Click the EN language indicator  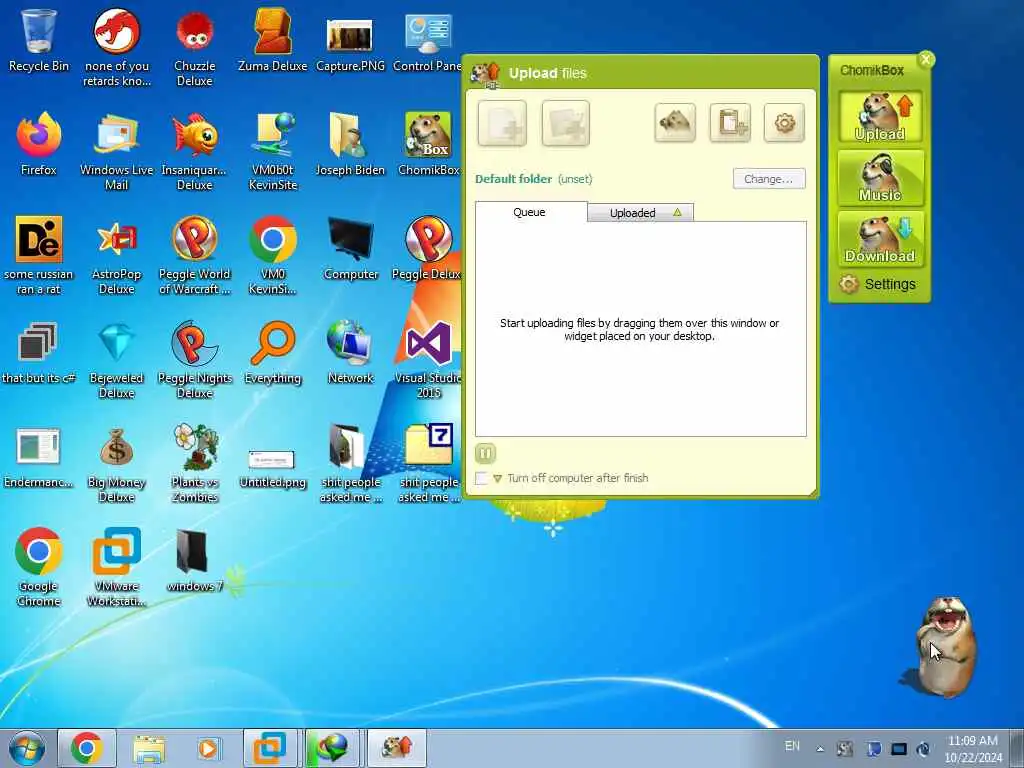pos(792,746)
